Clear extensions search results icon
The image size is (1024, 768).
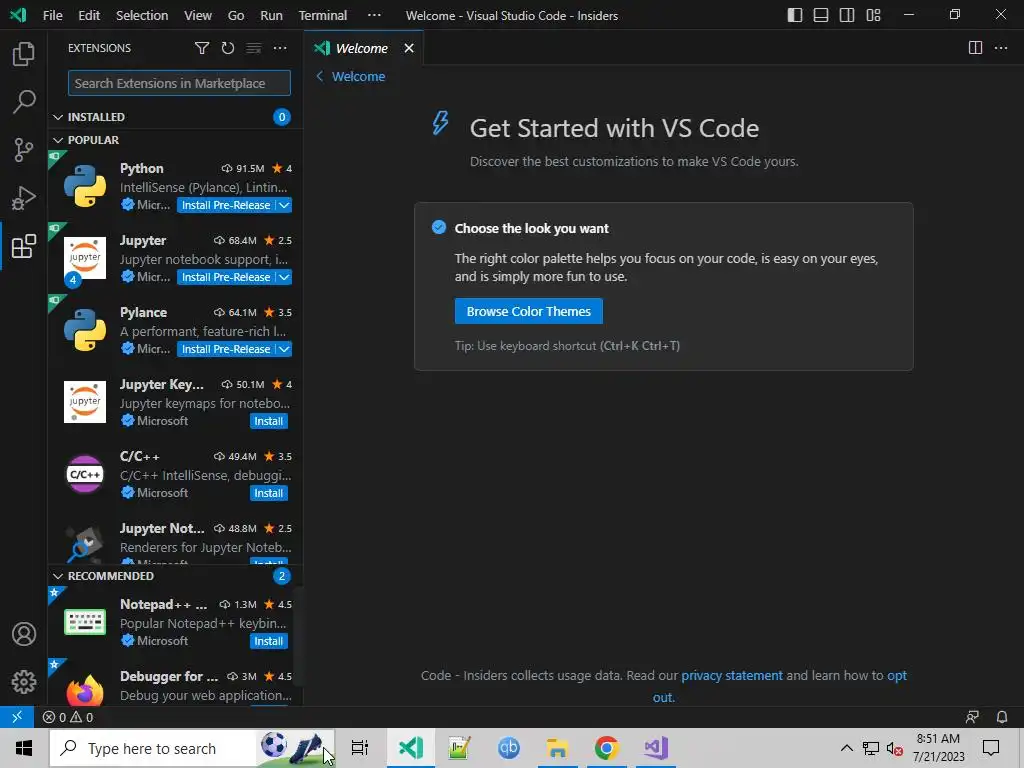[253, 48]
